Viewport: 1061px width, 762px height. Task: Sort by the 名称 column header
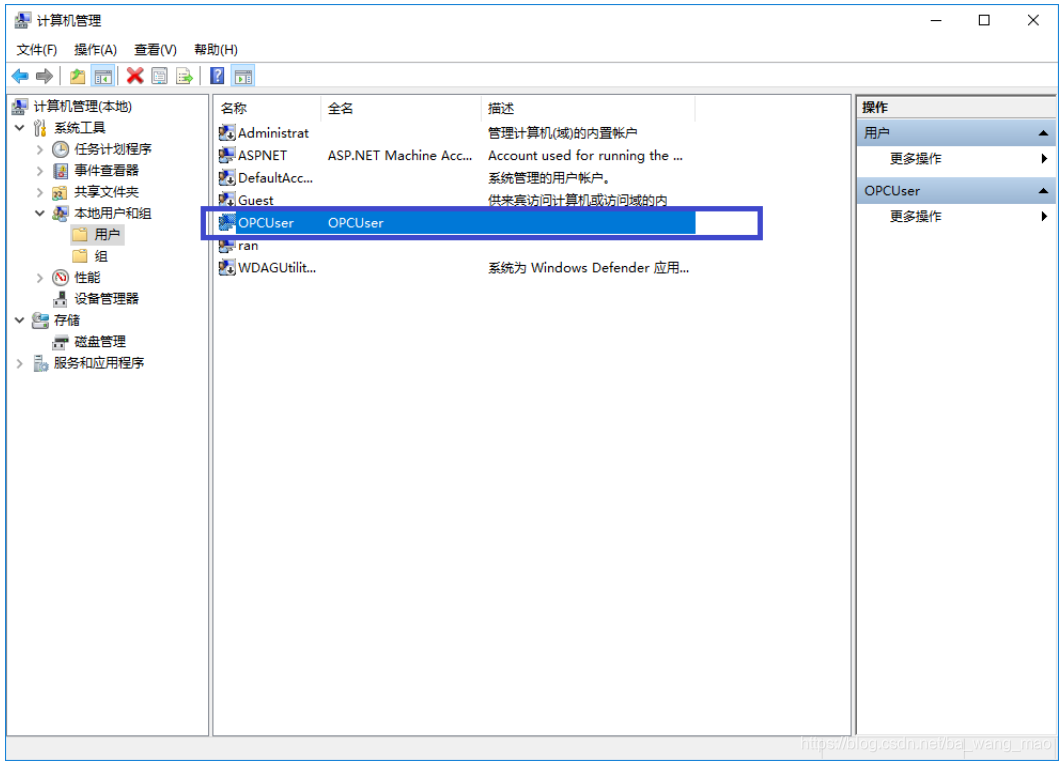tap(267, 108)
